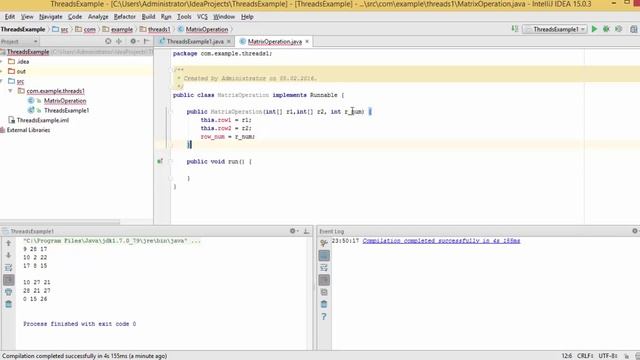Clear all output in Run console

(9, 304)
